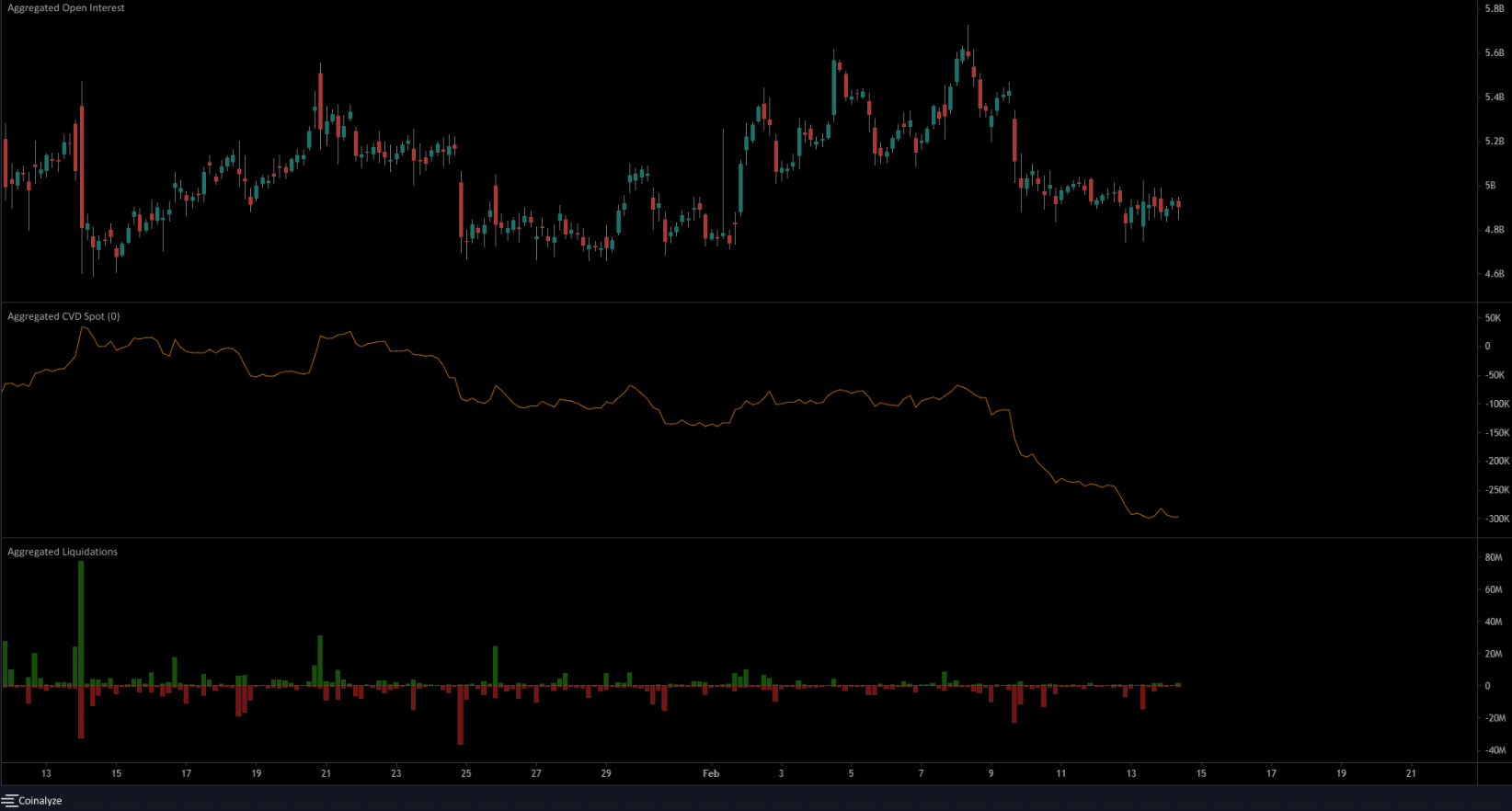Image resolution: width=1512 pixels, height=811 pixels.
Task: Click the -20M liquidations axis value
Action: (1495, 719)
